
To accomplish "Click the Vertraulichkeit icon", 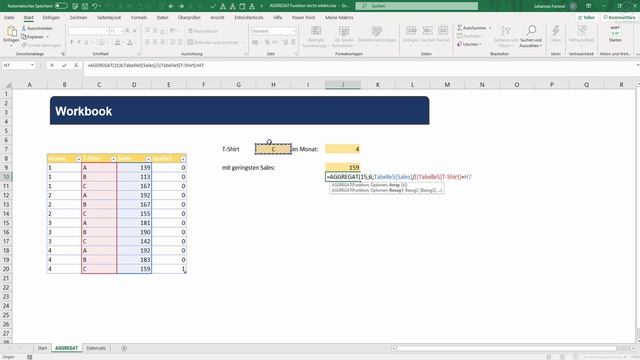I will pyautogui.click(x=582, y=31).
